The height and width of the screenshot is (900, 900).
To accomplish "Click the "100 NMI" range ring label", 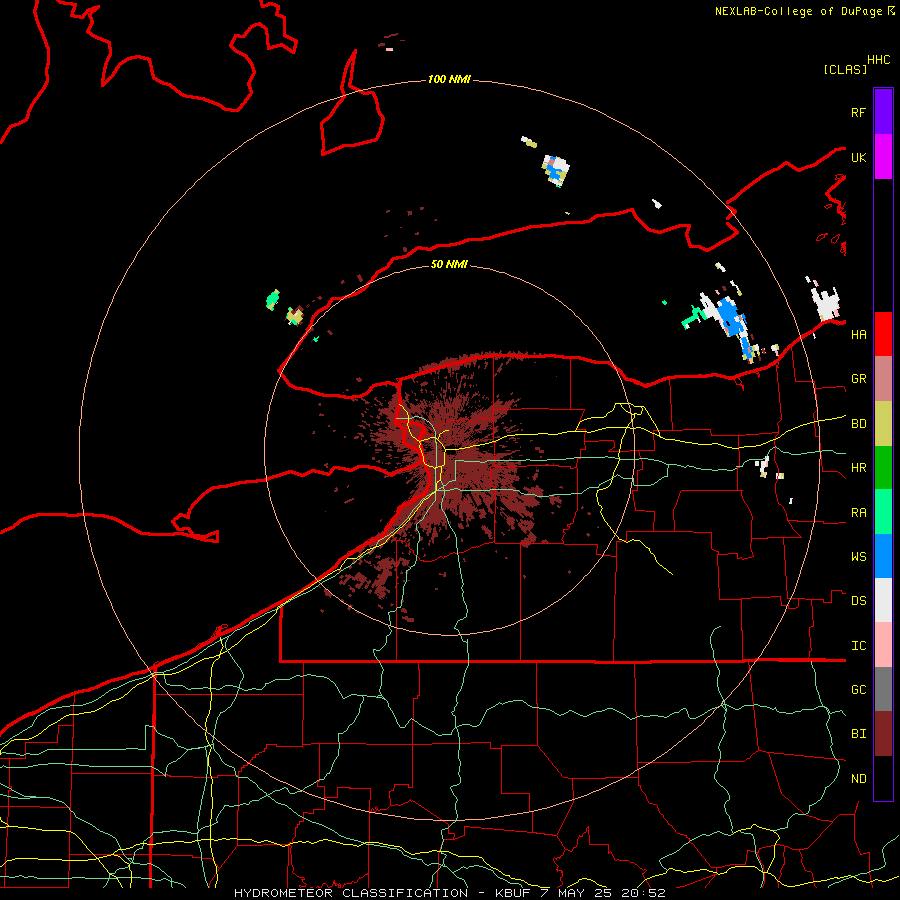I will tap(449, 79).
